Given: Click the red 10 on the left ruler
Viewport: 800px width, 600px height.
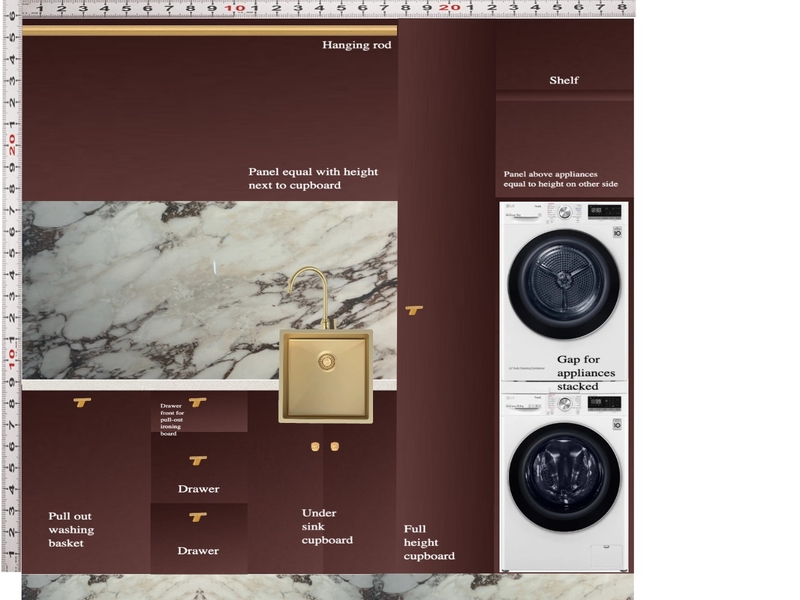Looking at the screenshot, I should coord(11,360).
